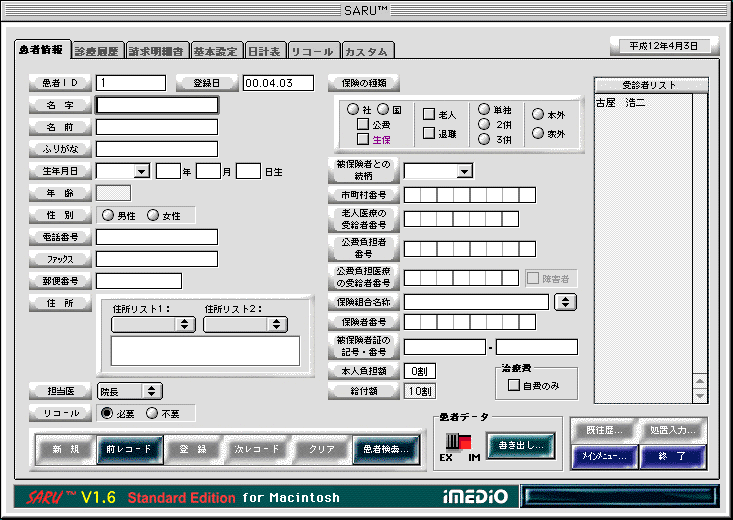Open the 担当医 院長 popup menu
Screen dimensions: 733x520
click(130, 391)
